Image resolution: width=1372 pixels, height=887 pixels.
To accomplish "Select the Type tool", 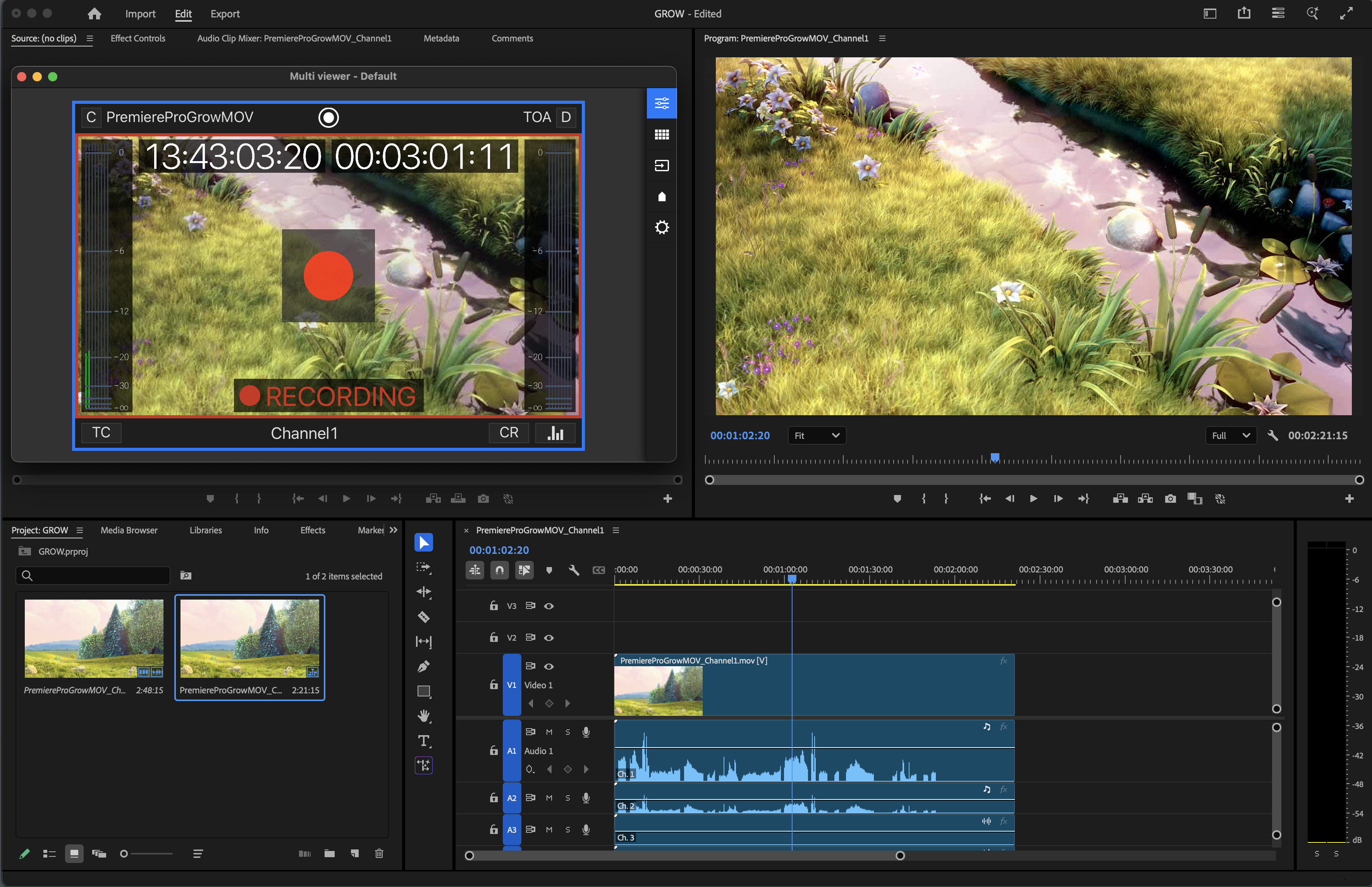I will click(x=423, y=741).
